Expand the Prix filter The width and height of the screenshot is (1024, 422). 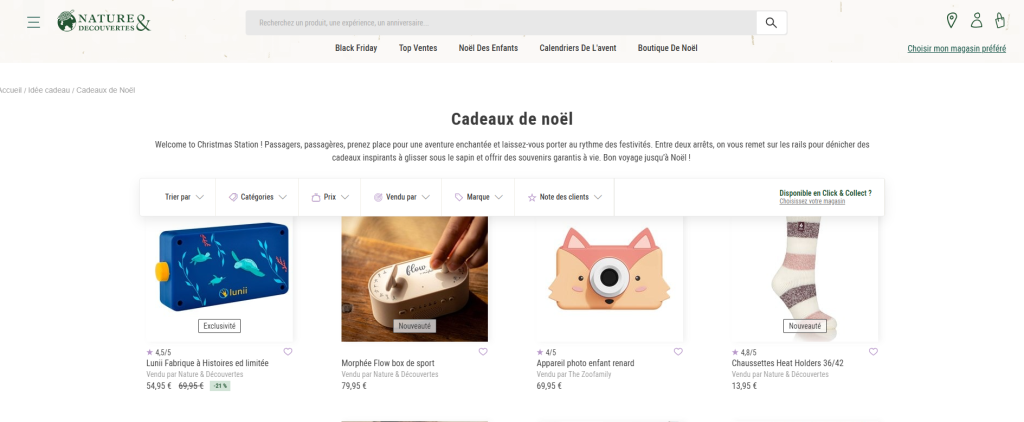click(330, 197)
